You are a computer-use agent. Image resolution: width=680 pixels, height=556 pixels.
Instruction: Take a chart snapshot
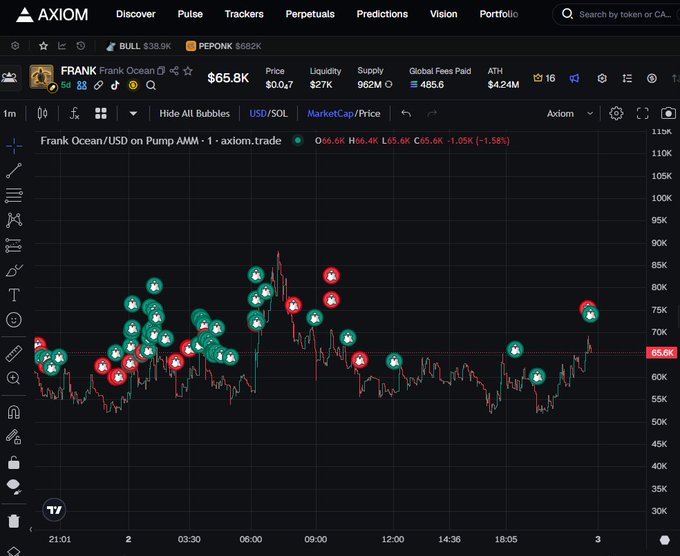coord(668,114)
